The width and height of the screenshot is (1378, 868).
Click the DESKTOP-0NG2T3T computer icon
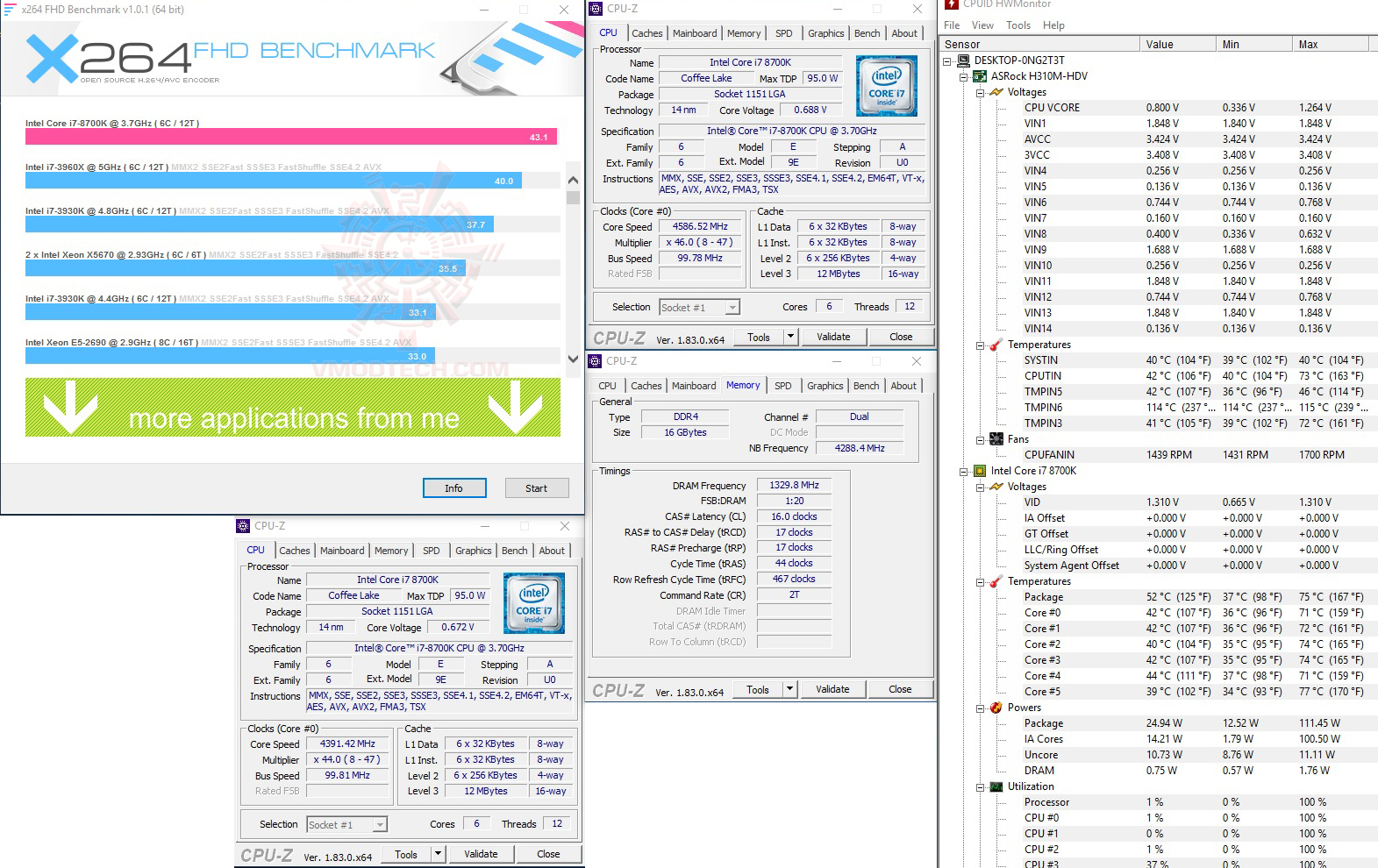963,60
